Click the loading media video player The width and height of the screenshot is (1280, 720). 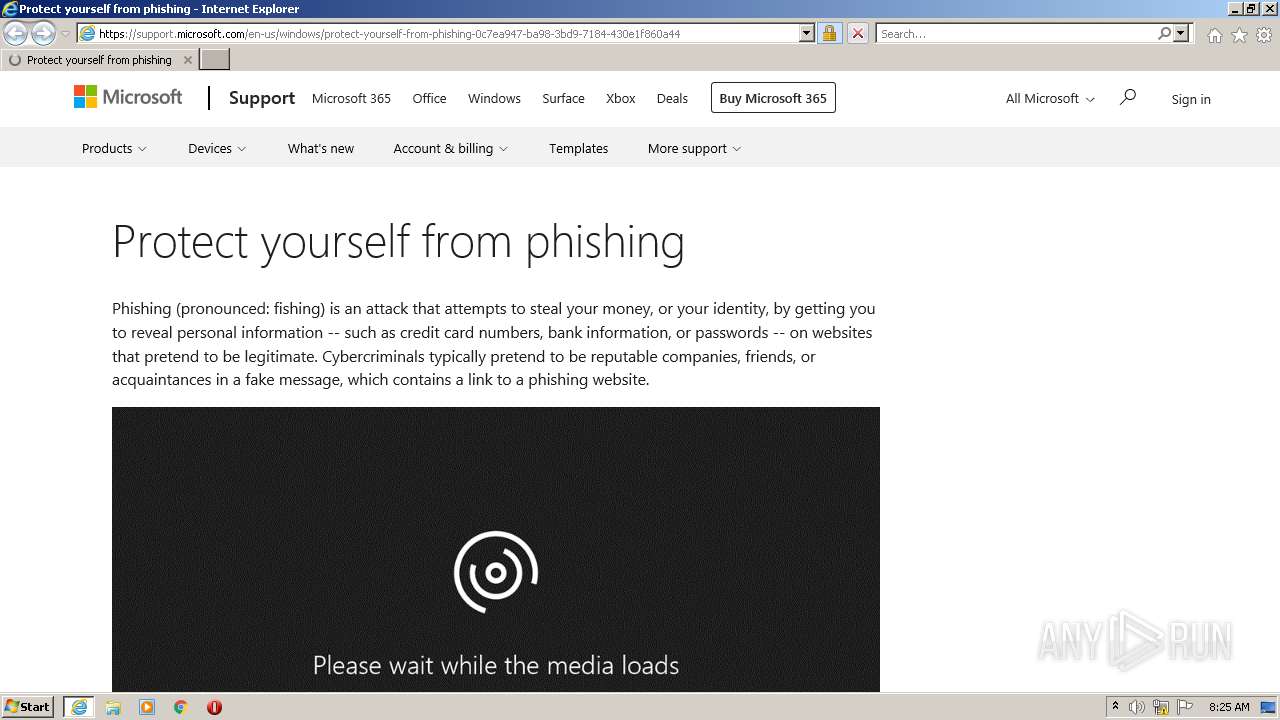pyautogui.click(x=496, y=549)
